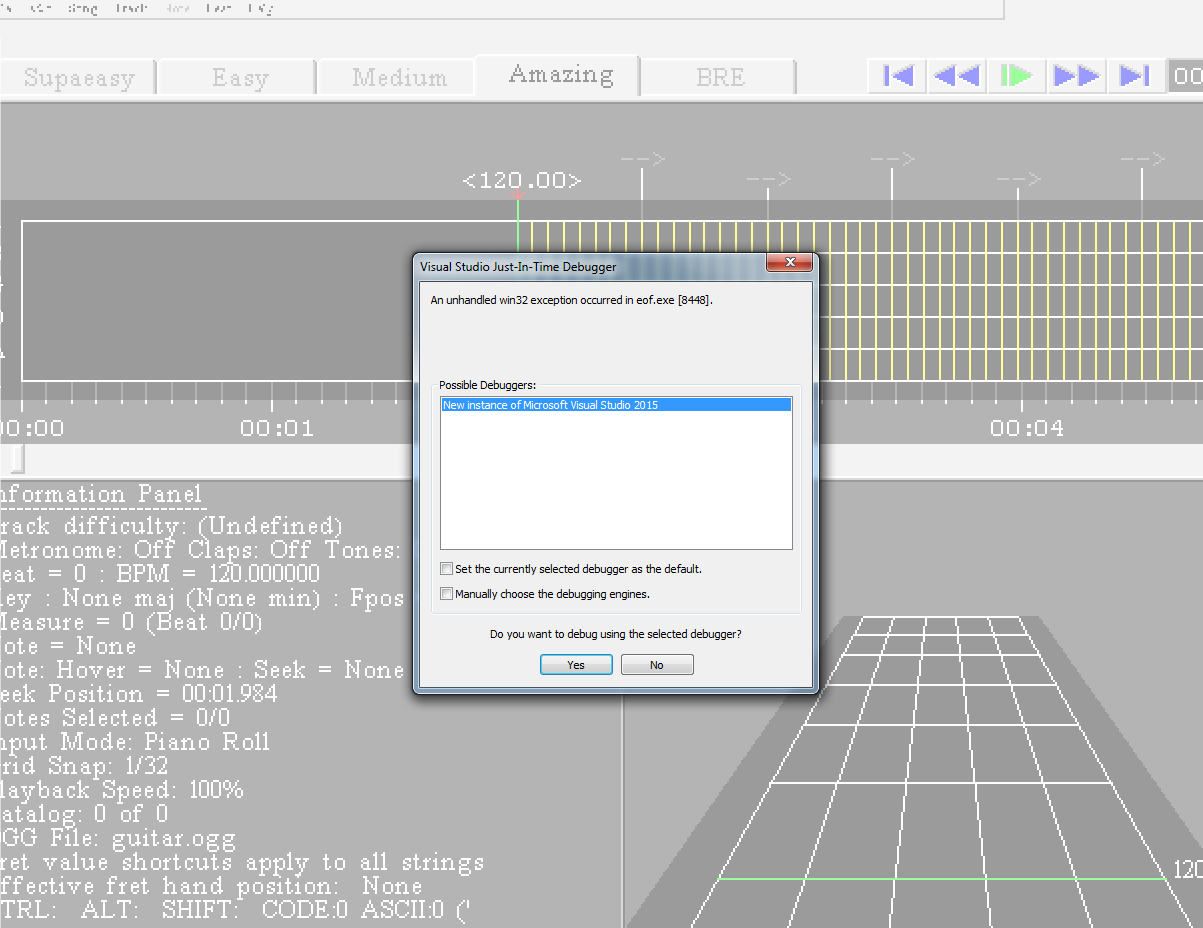The height and width of the screenshot is (928, 1203).
Task: Click the 'Information Panel' heading
Action: (x=101, y=494)
